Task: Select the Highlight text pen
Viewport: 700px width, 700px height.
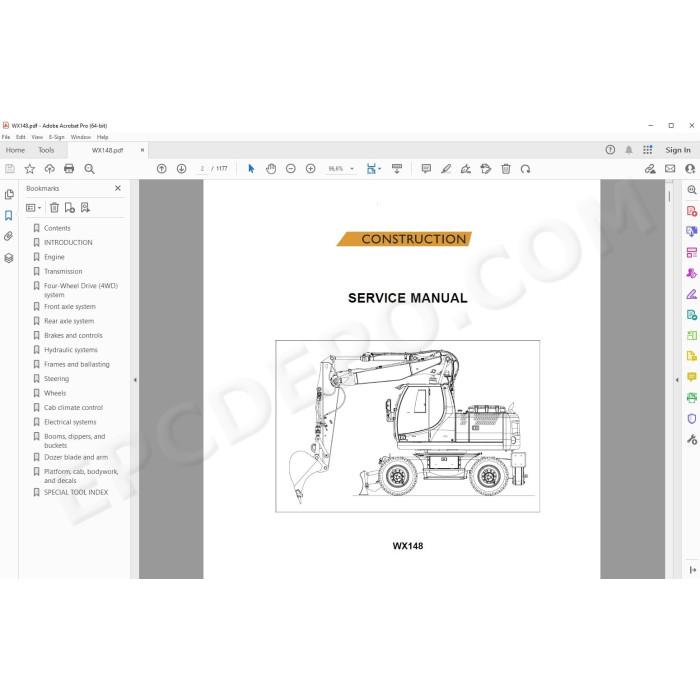Action: 446,169
